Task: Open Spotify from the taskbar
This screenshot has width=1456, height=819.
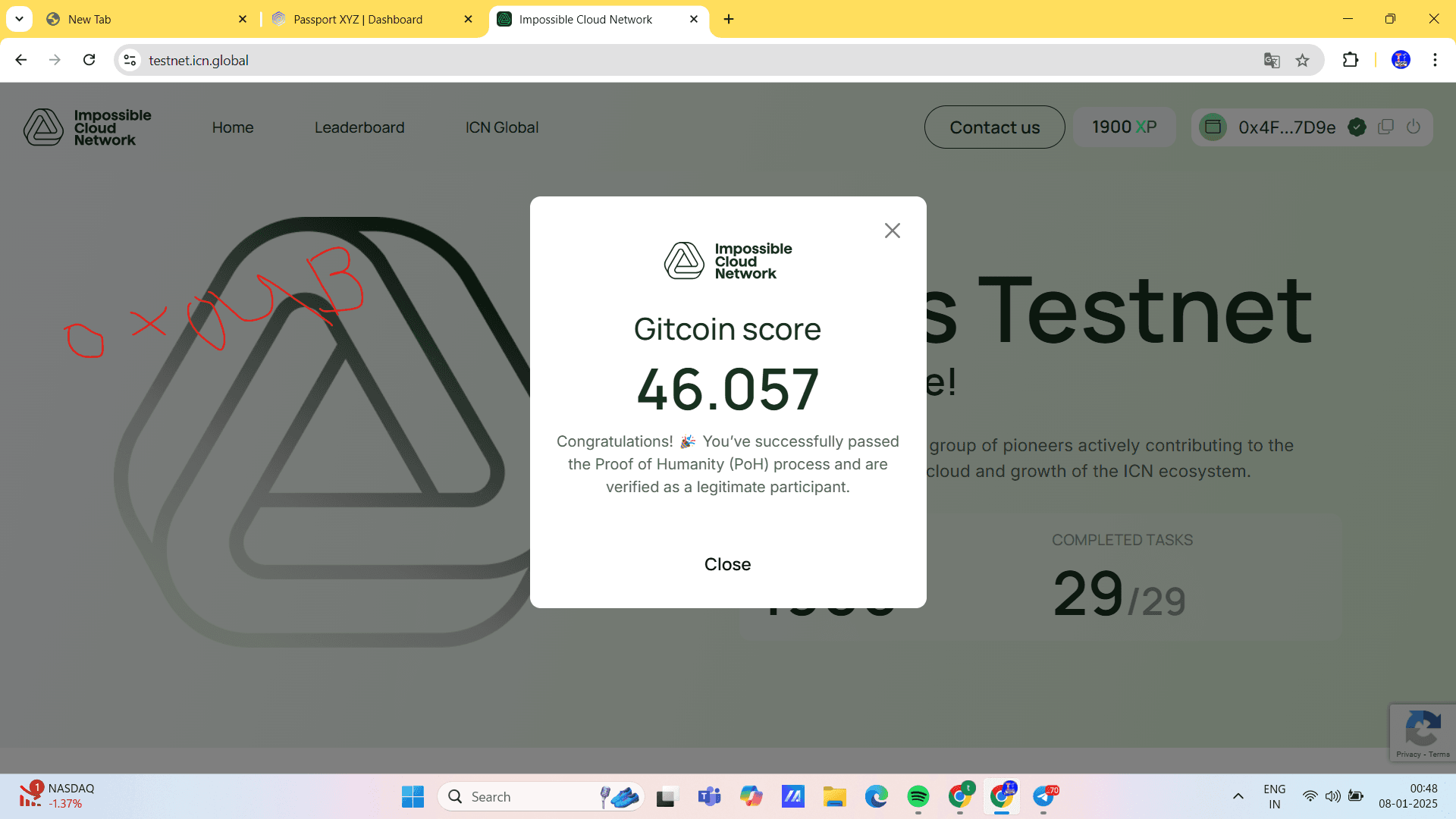Action: tap(918, 796)
